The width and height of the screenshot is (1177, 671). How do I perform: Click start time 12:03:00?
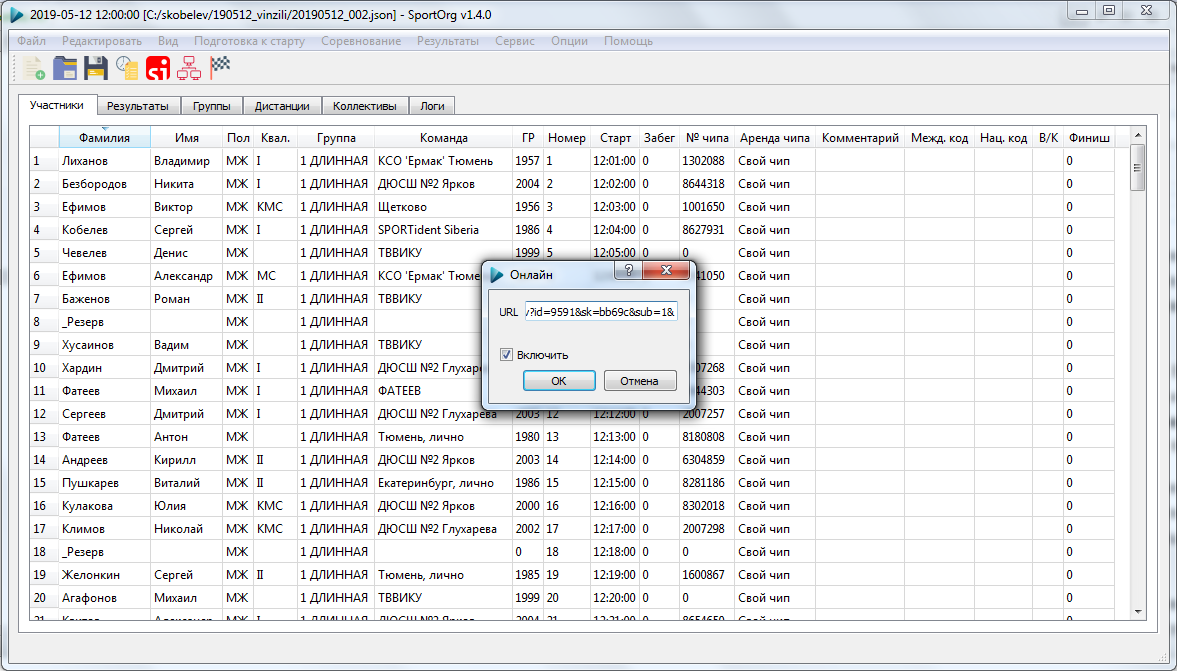coord(616,206)
